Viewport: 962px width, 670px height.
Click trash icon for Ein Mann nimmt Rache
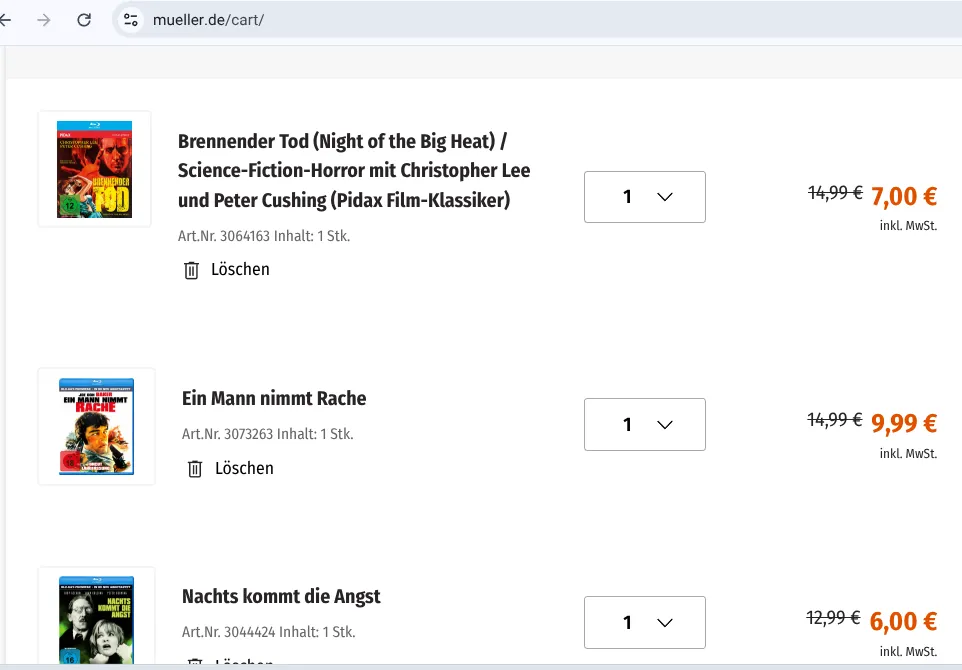pos(196,469)
